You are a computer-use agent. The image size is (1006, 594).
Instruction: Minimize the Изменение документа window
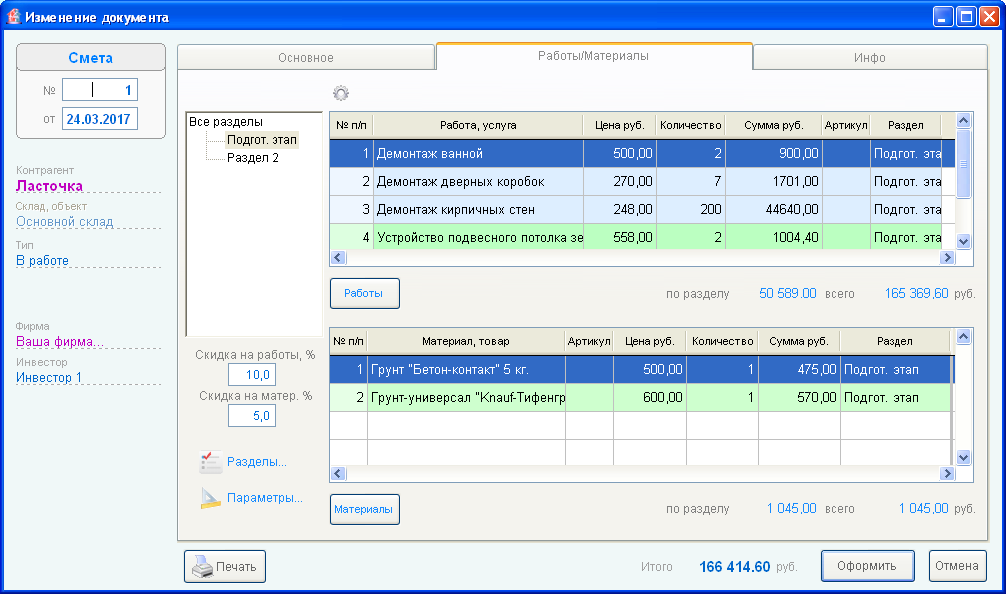coord(942,17)
